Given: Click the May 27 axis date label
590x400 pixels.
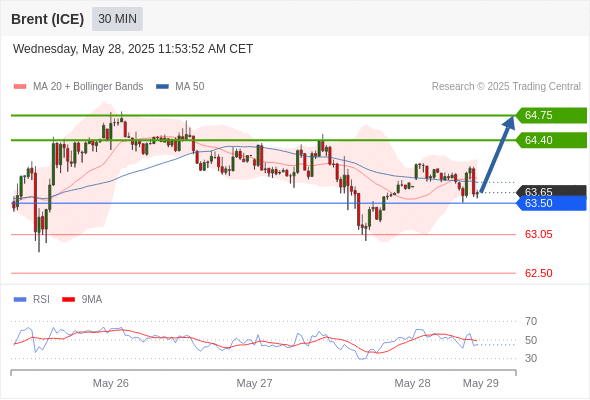Looking at the screenshot, I should tap(254, 383).
